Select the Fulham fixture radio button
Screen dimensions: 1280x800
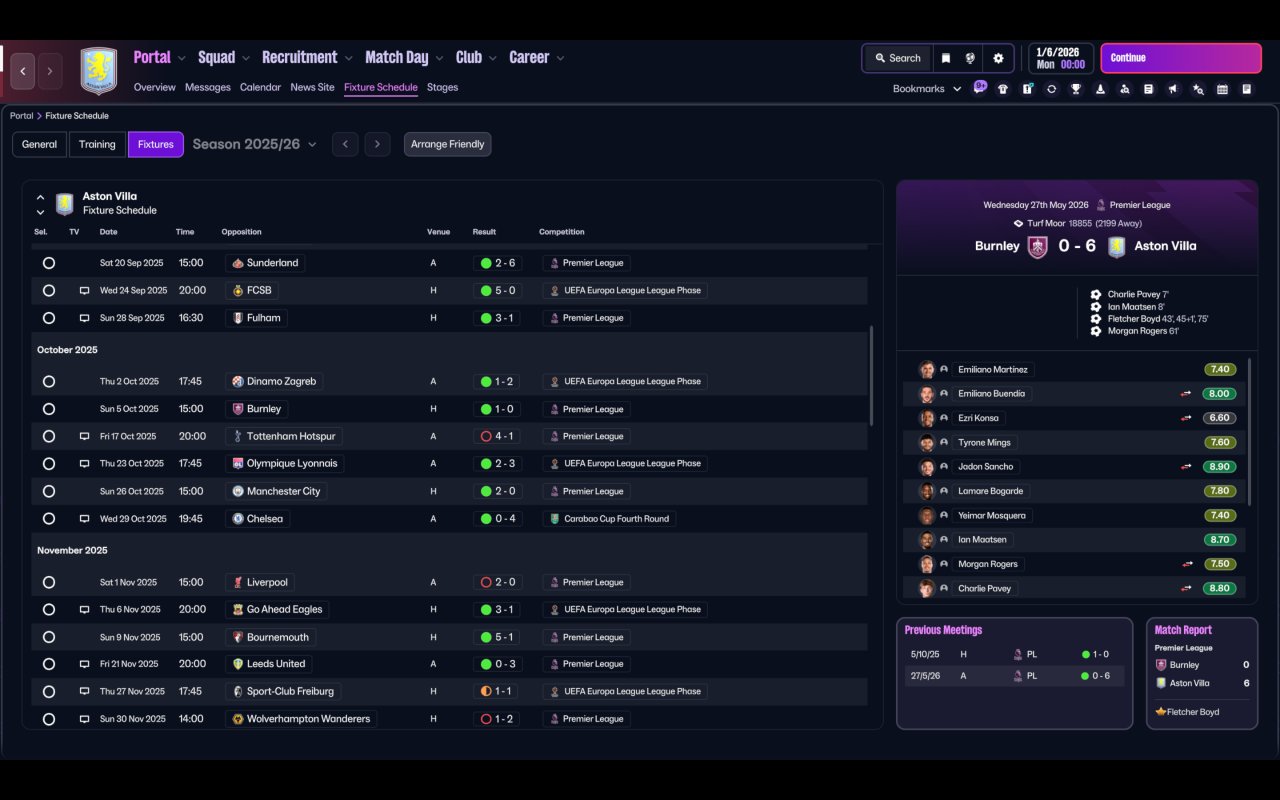point(49,318)
